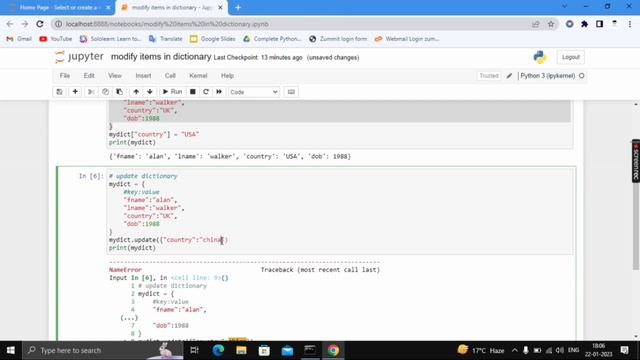Restart the kernel with the circular arrow
Viewport: 640px width, 360px height.
pos(206,92)
